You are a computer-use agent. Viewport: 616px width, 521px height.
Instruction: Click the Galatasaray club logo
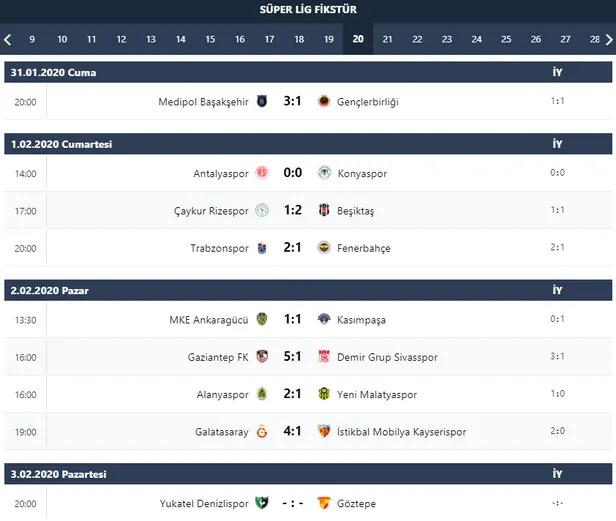coord(263,431)
